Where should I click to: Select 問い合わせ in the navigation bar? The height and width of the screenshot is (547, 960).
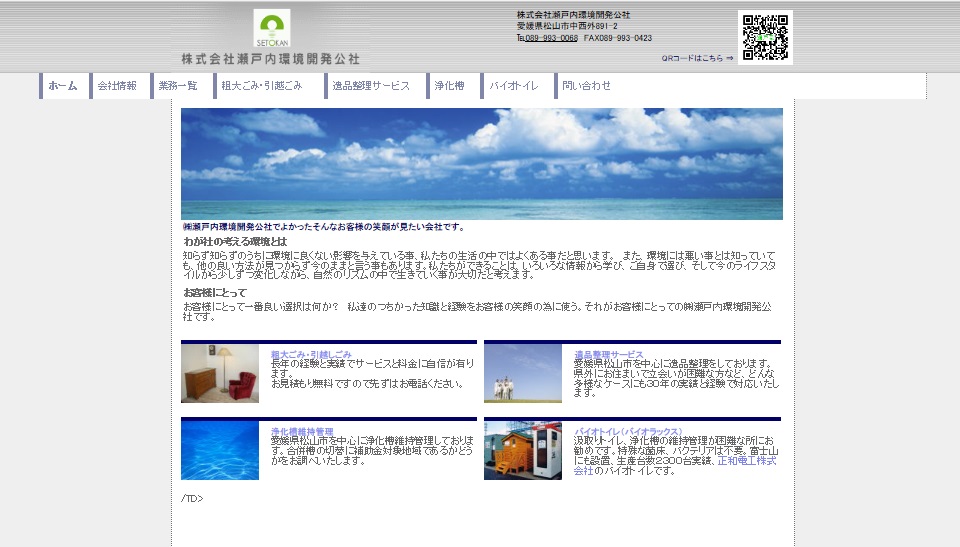[x=586, y=86]
